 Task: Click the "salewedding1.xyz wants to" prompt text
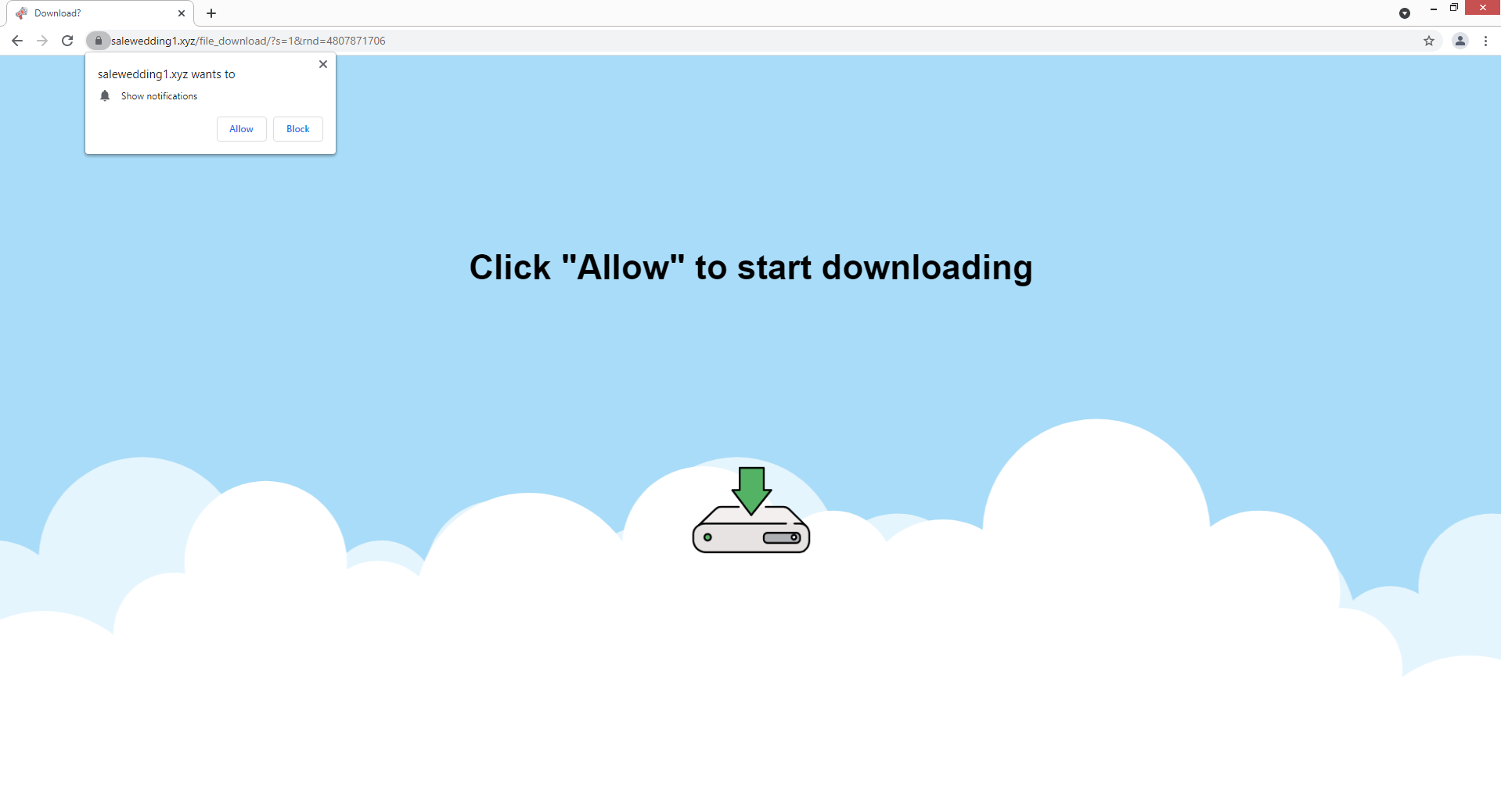pyautogui.click(x=167, y=74)
